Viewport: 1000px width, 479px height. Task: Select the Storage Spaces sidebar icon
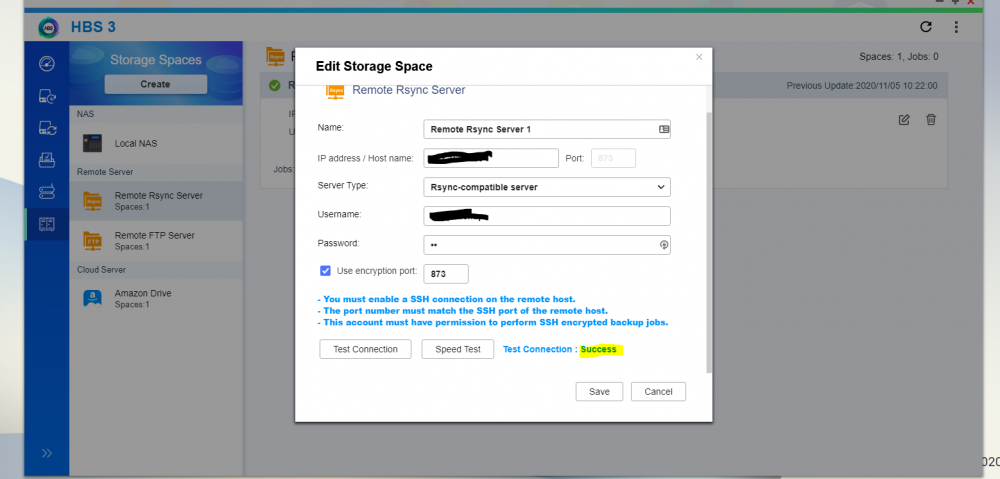pyautogui.click(x=47, y=225)
